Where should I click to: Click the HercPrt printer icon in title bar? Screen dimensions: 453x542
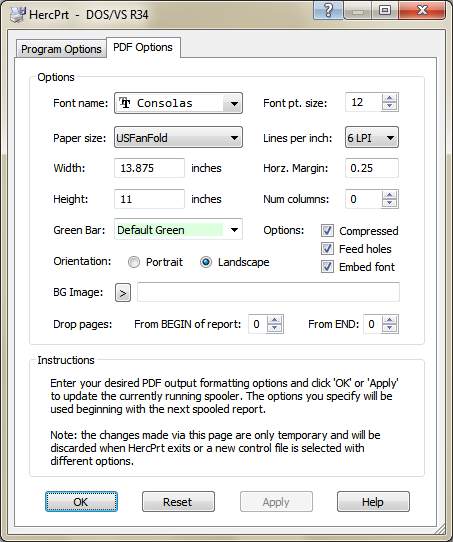17,15
